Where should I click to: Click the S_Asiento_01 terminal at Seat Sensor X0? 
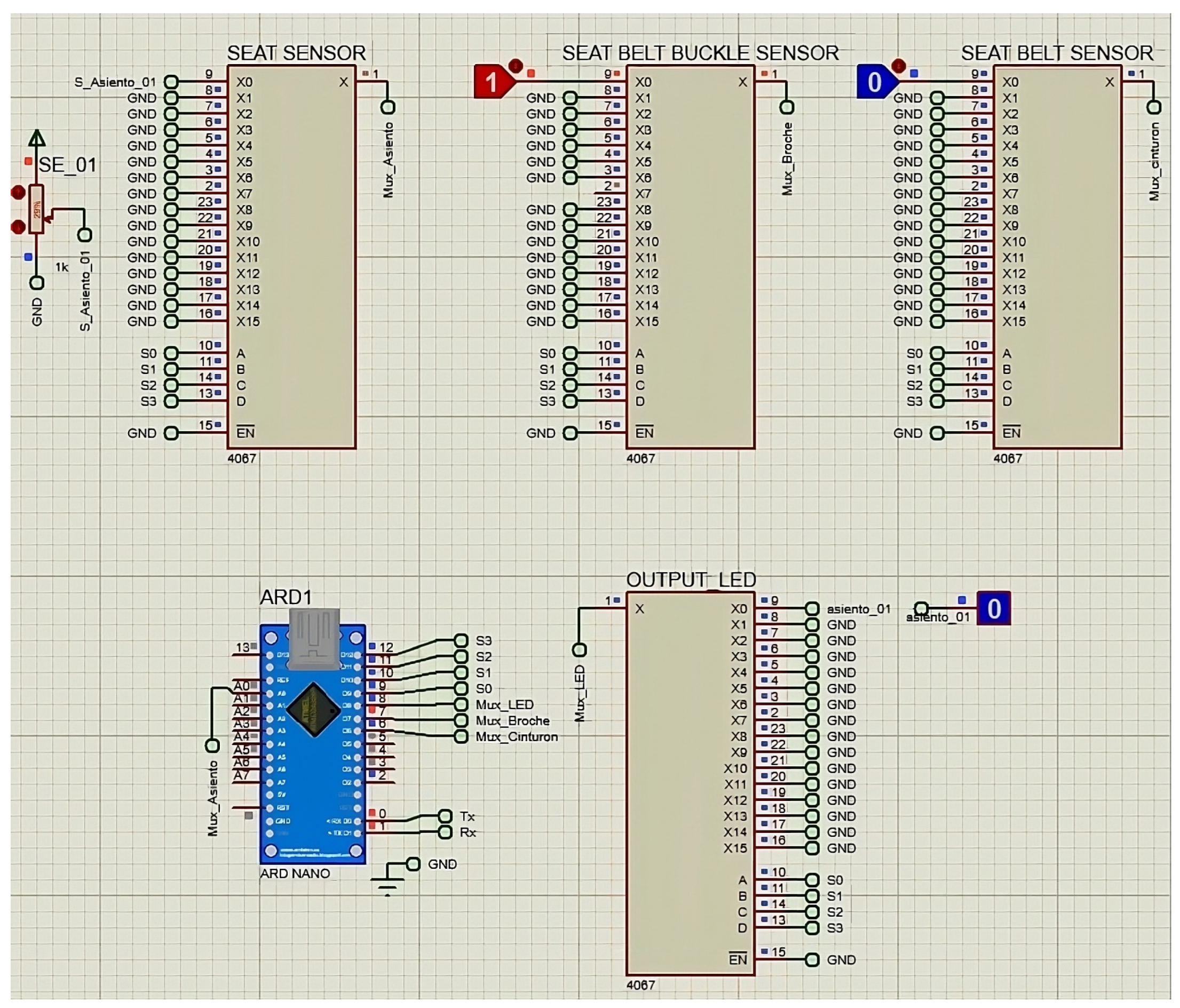tap(171, 82)
